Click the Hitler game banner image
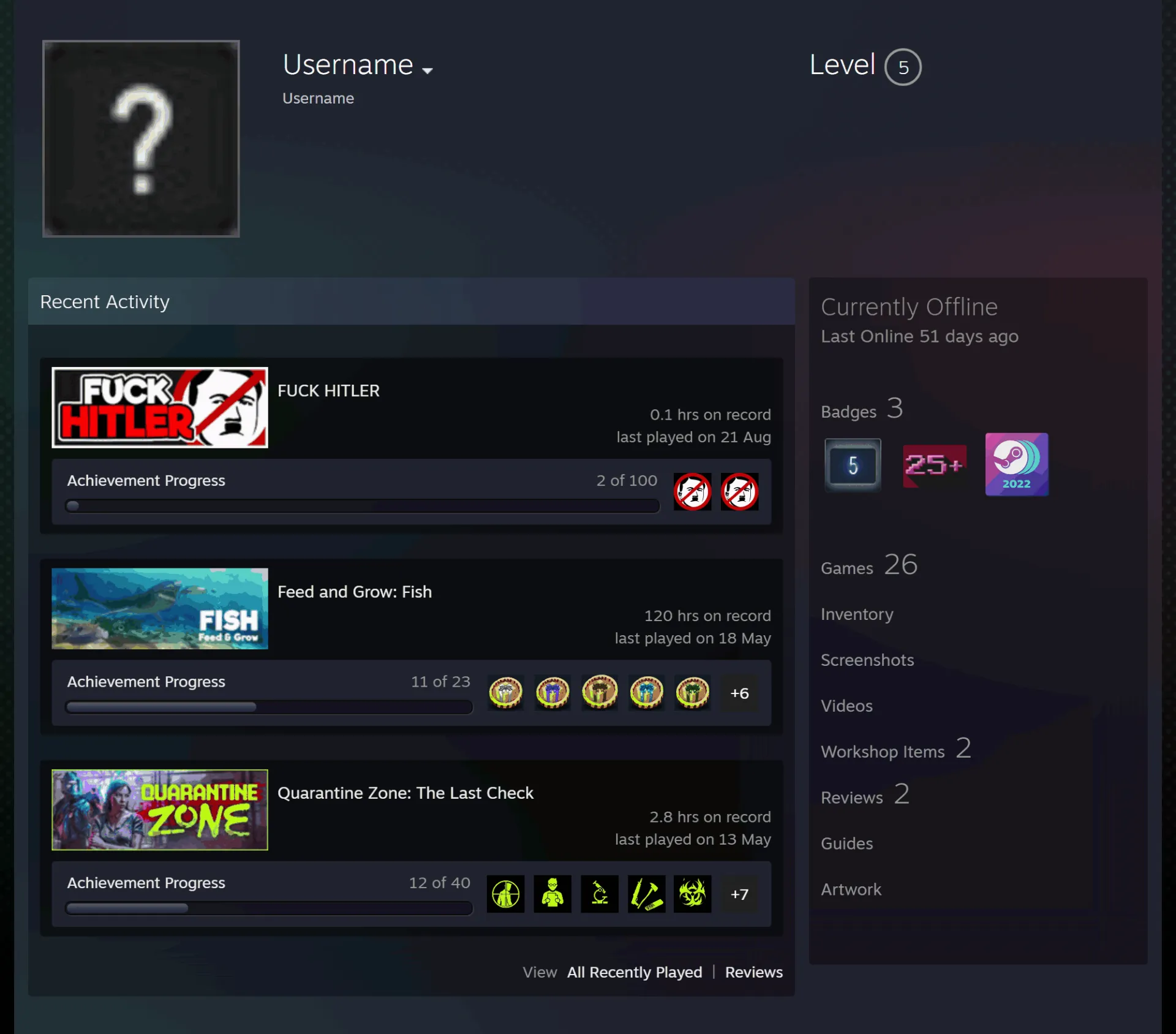1176x1034 pixels. pyautogui.click(x=160, y=407)
